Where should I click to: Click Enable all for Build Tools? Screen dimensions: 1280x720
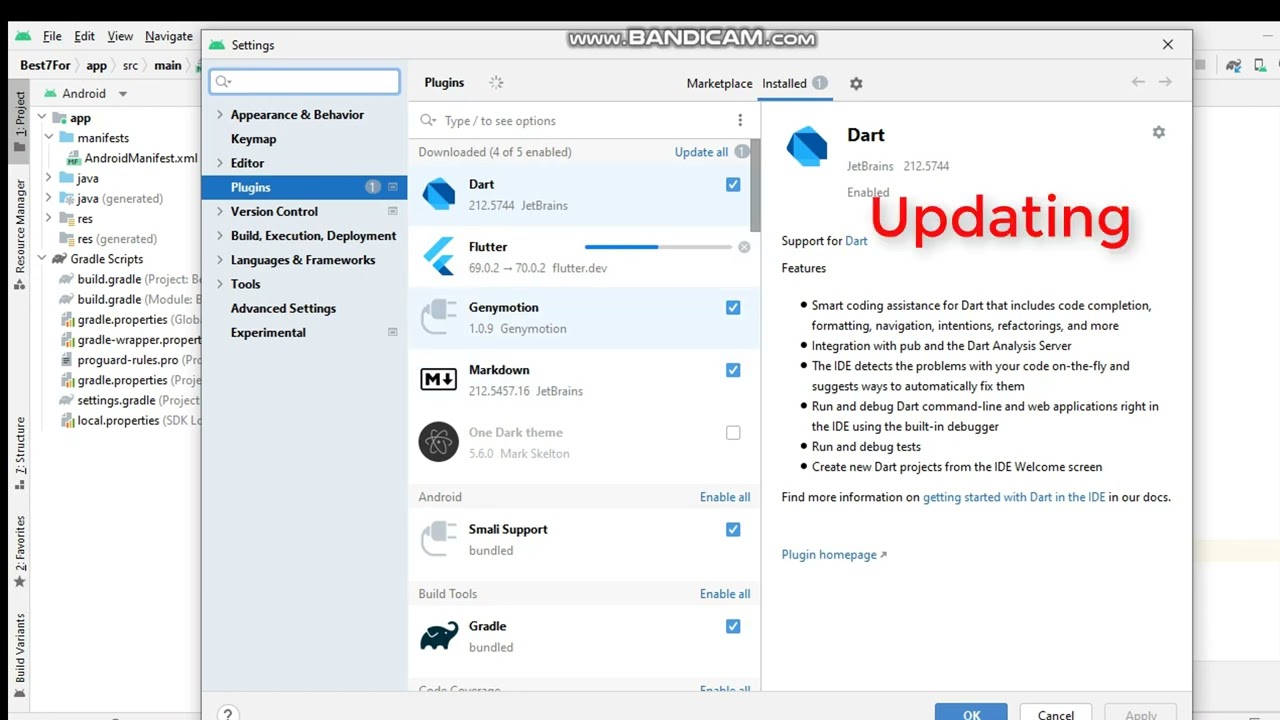point(725,594)
